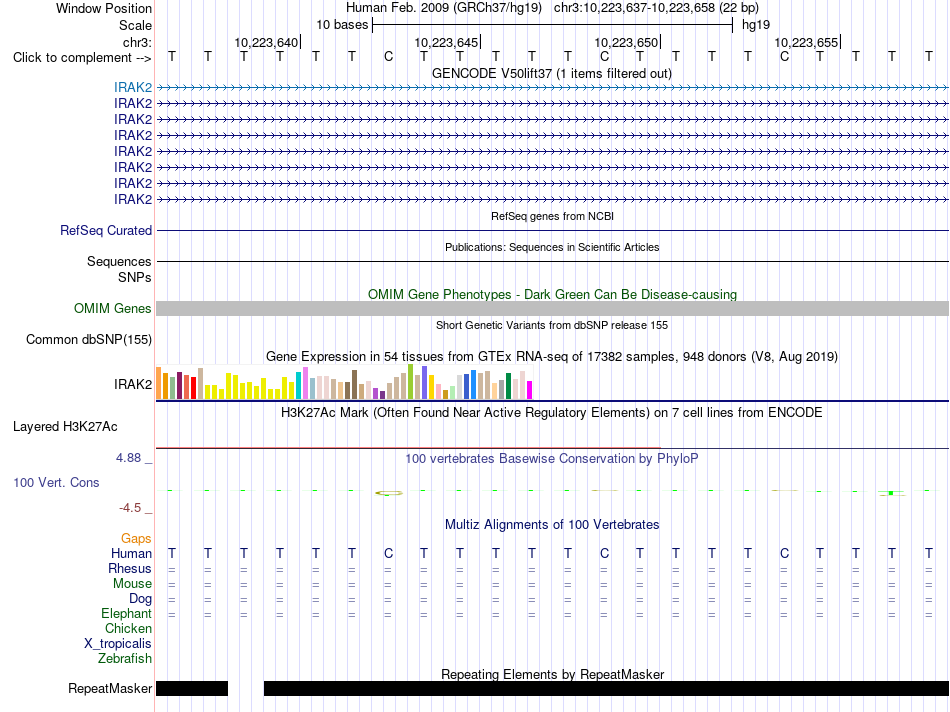Image resolution: width=950 pixels, height=712 pixels.
Task: Click the magenta bar ending the GTEx chart
Action: point(530,390)
